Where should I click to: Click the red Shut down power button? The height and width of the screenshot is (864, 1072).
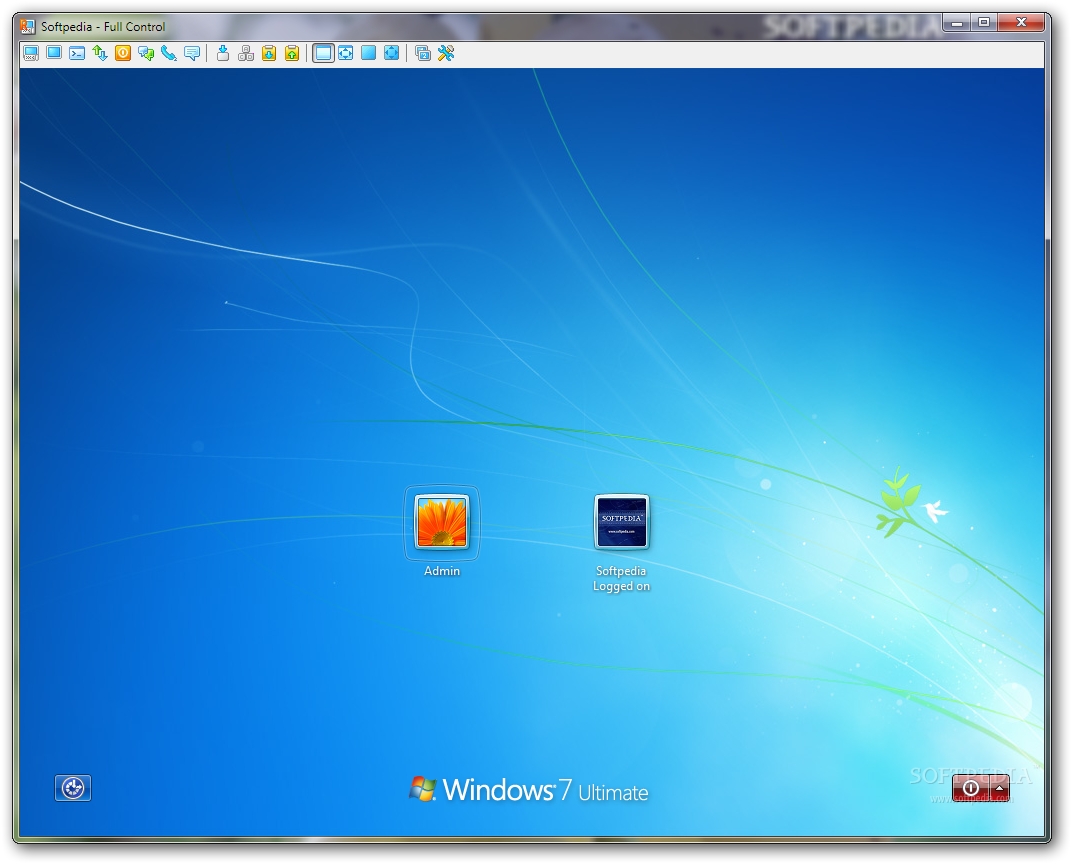[x=970, y=788]
